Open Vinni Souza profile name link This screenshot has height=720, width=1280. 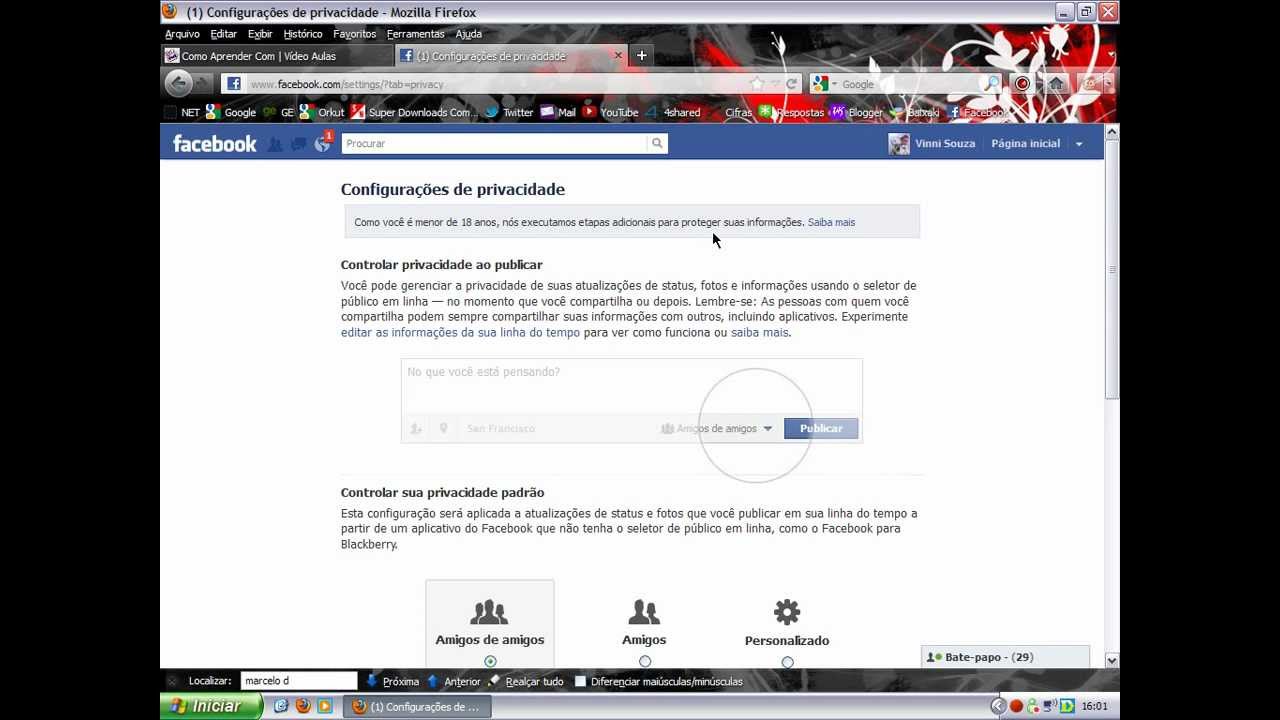pyautogui.click(x=945, y=144)
